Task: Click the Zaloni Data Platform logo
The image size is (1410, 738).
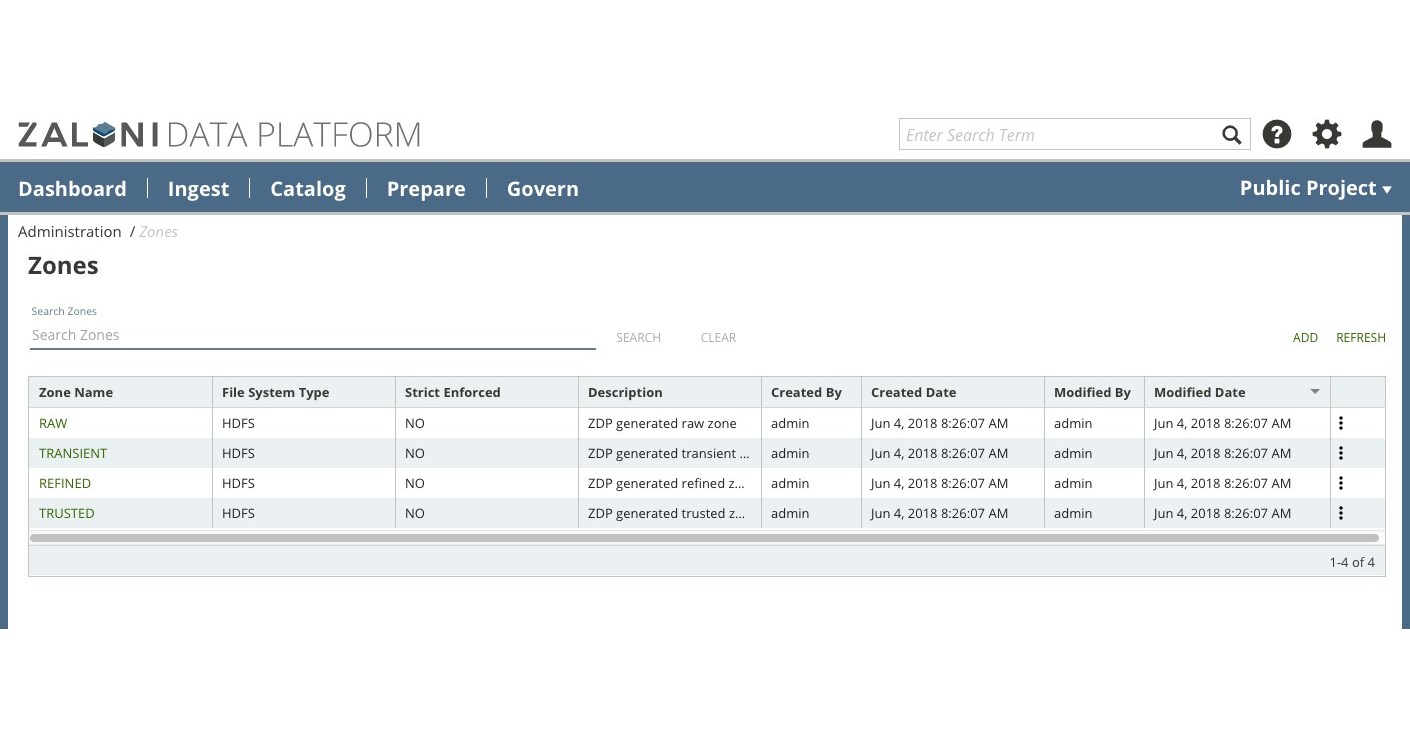Action: click(219, 133)
